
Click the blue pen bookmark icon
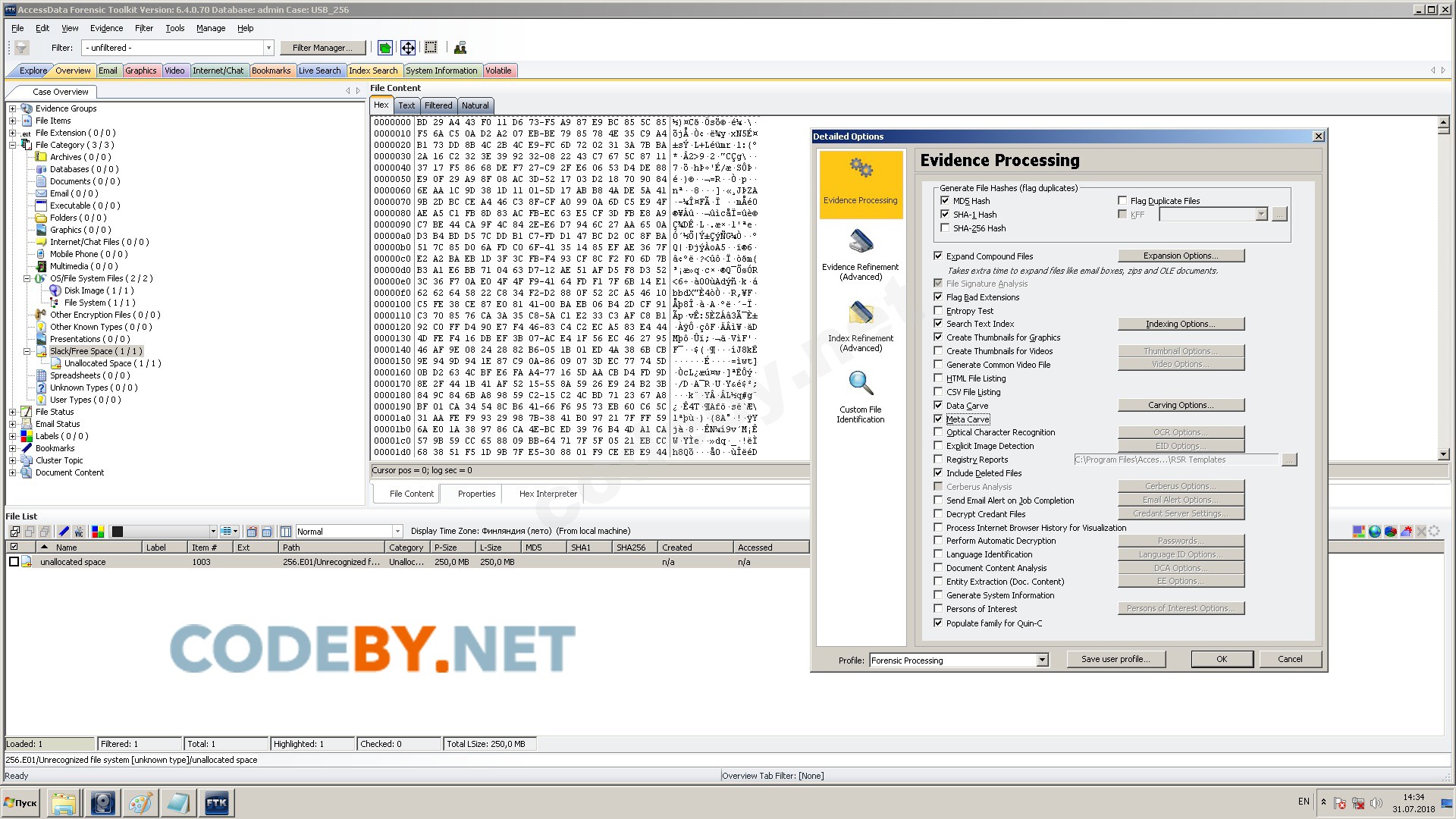[64, 532]
